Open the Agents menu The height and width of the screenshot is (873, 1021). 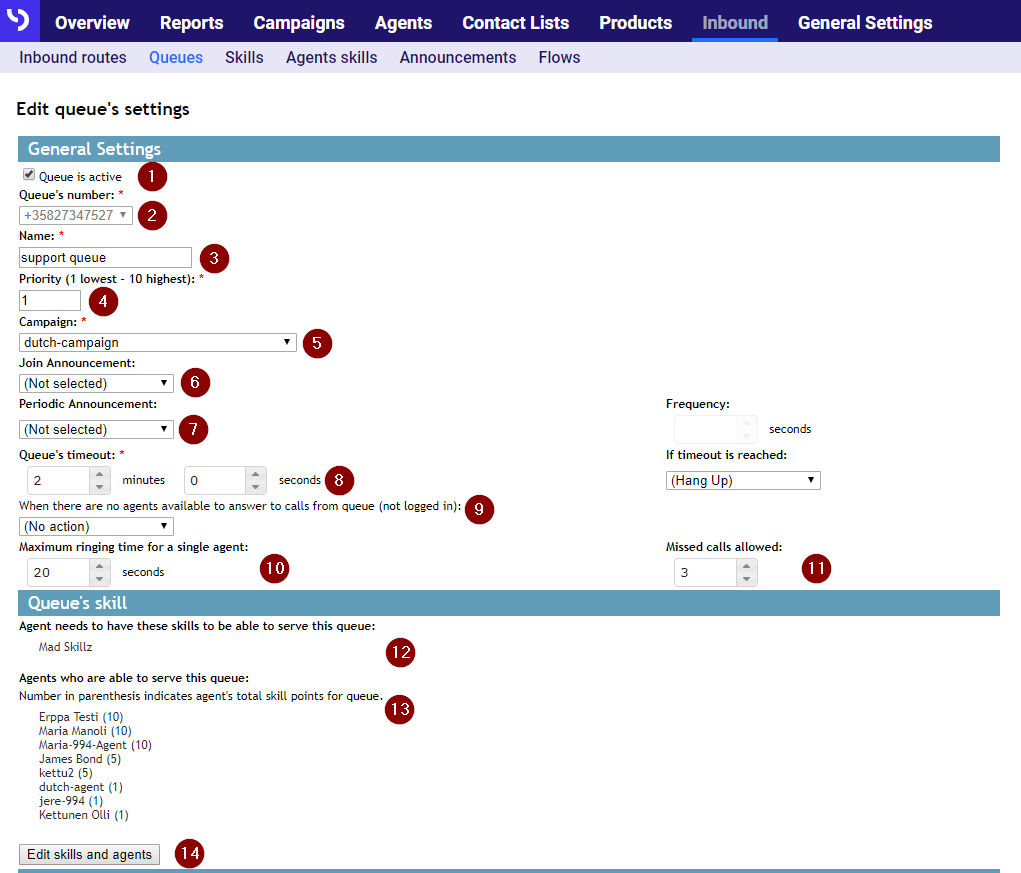tap(403, 23)
